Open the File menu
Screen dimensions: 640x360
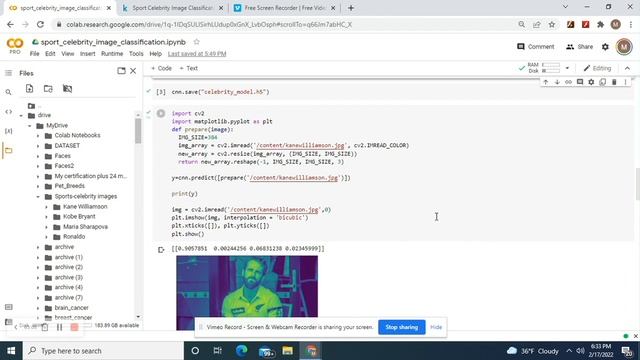[34, 54]
